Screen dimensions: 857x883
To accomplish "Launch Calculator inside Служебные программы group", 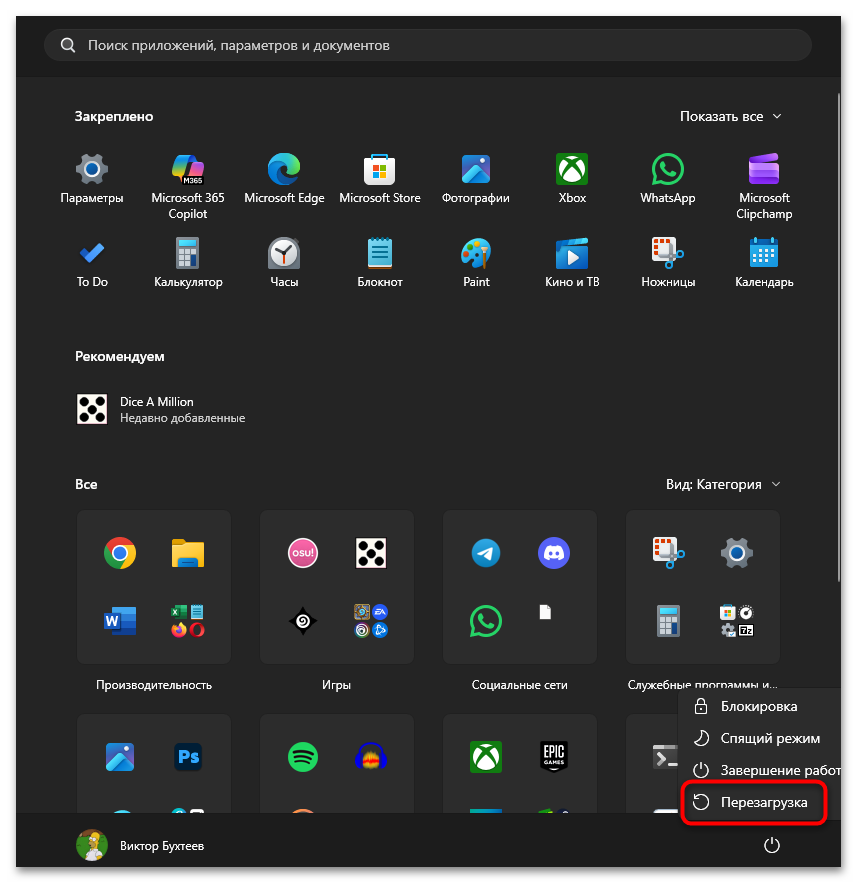I will [669, 621].
